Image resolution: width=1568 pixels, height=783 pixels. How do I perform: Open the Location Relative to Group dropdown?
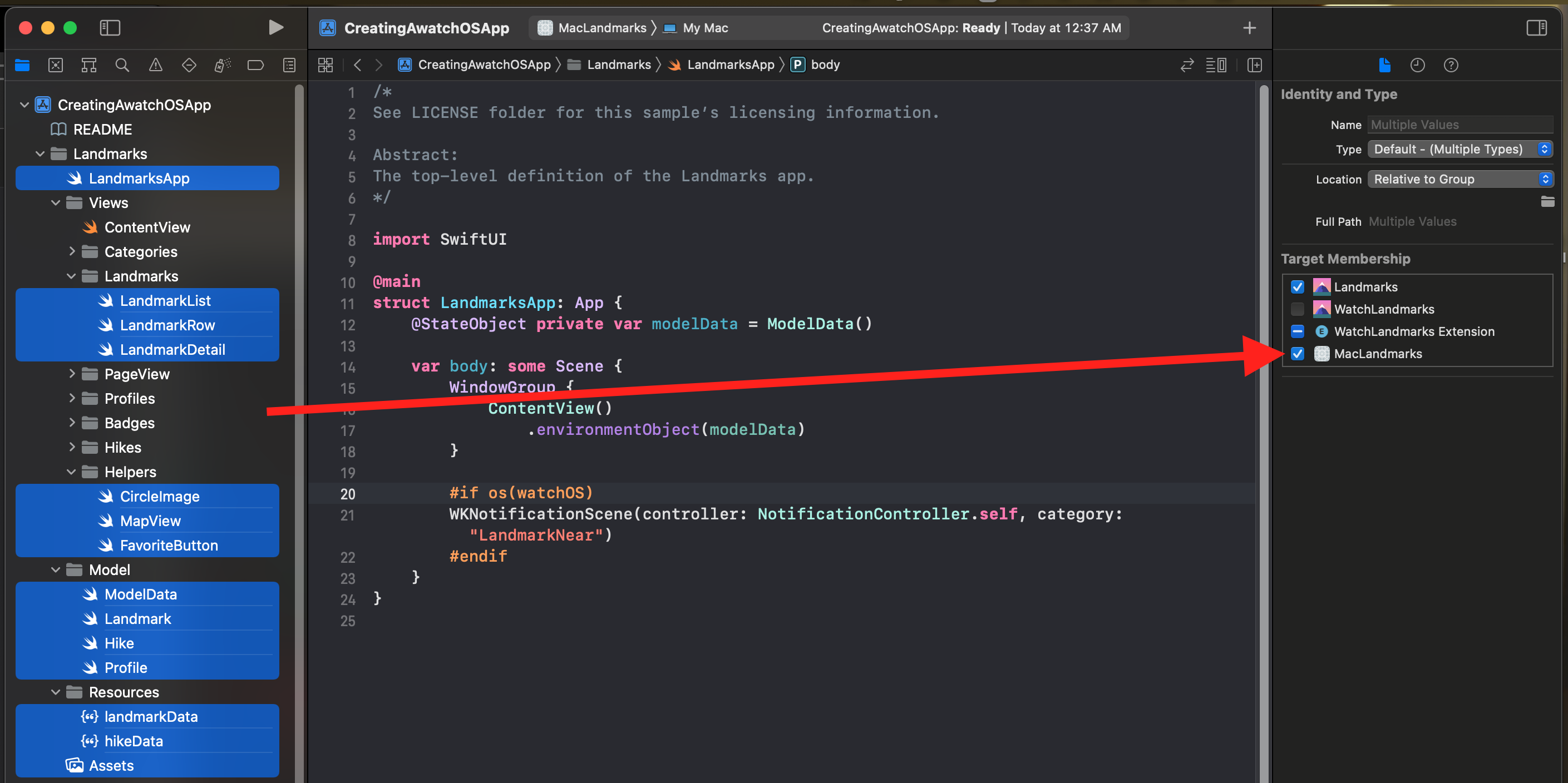pyautogui.click(x=1459, y=179)
